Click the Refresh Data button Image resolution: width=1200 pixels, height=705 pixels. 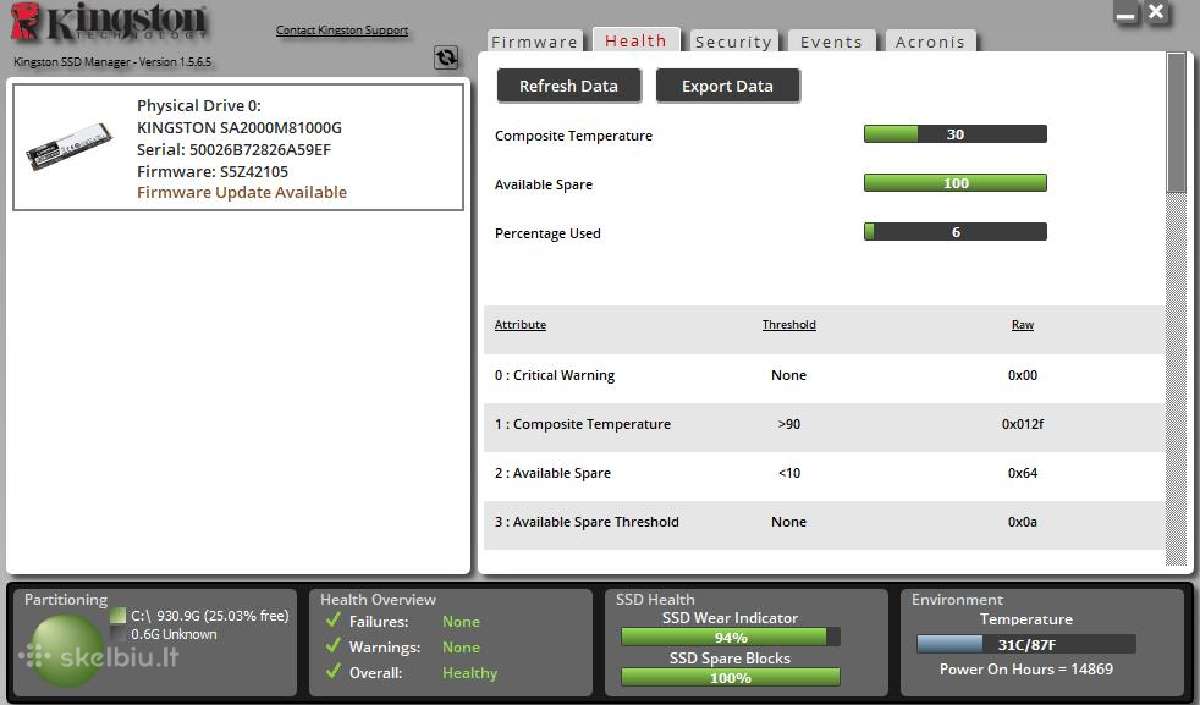click(568, 86)
